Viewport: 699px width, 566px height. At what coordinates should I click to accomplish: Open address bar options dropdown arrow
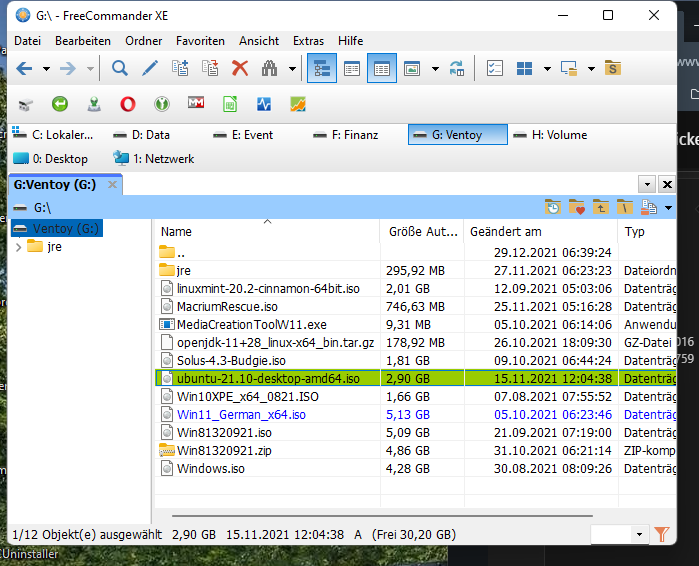[x=668, y=208]
